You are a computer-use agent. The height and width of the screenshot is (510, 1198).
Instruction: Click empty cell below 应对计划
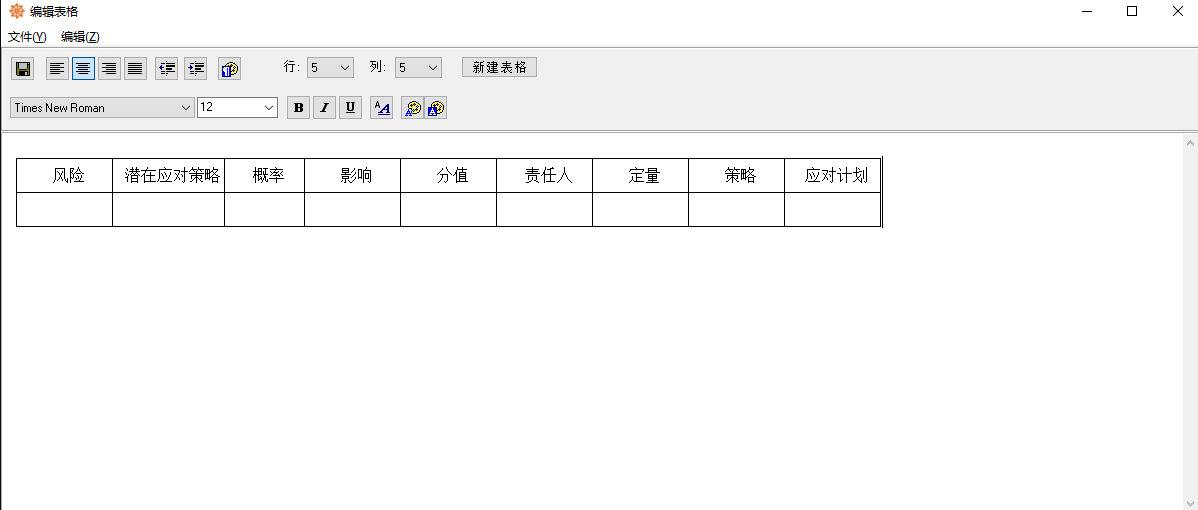pyautogui.click(x=833, y=210)
